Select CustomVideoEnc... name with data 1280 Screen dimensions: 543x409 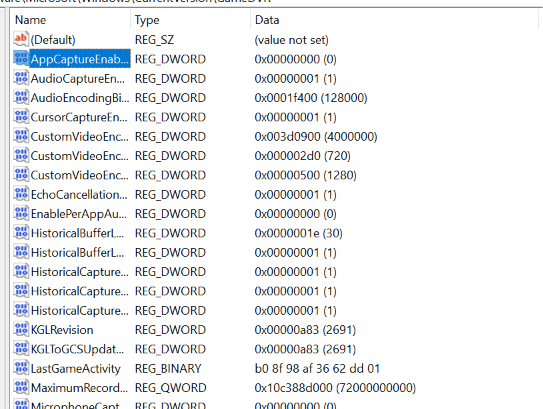pyautogui.click(x=80, y=176)
